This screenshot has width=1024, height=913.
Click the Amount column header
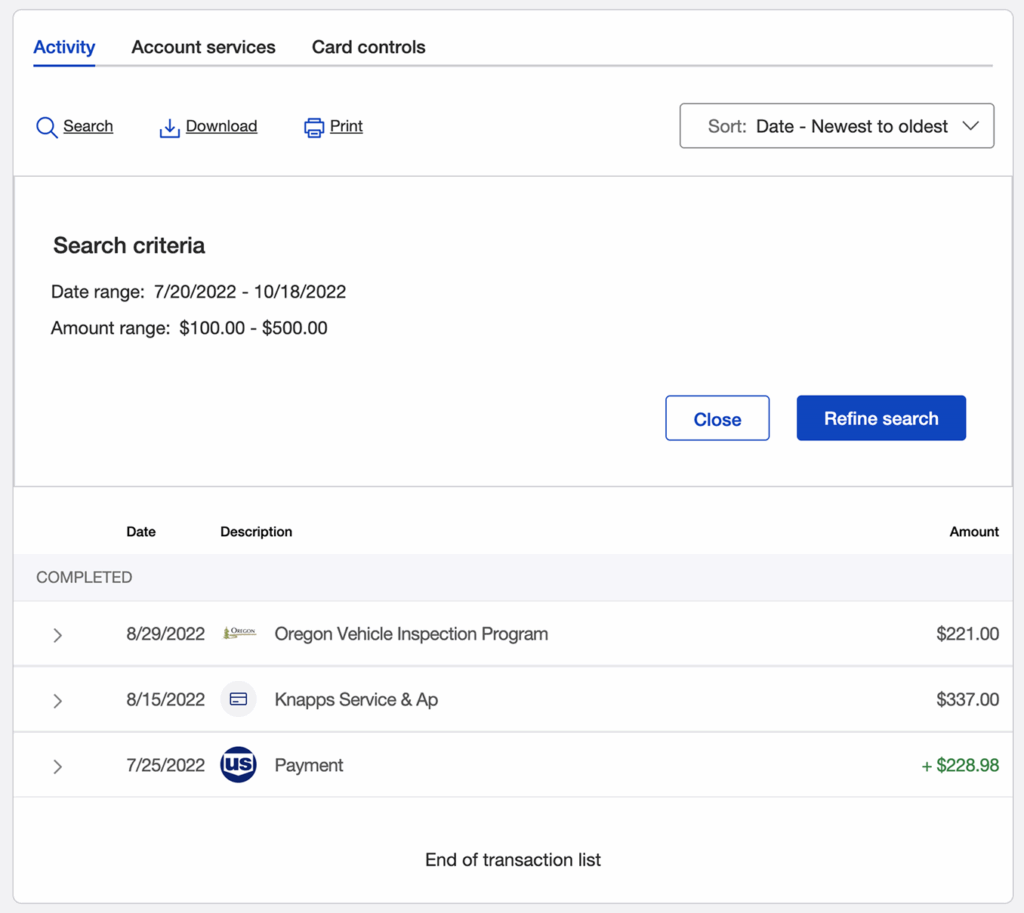point(974,532)
